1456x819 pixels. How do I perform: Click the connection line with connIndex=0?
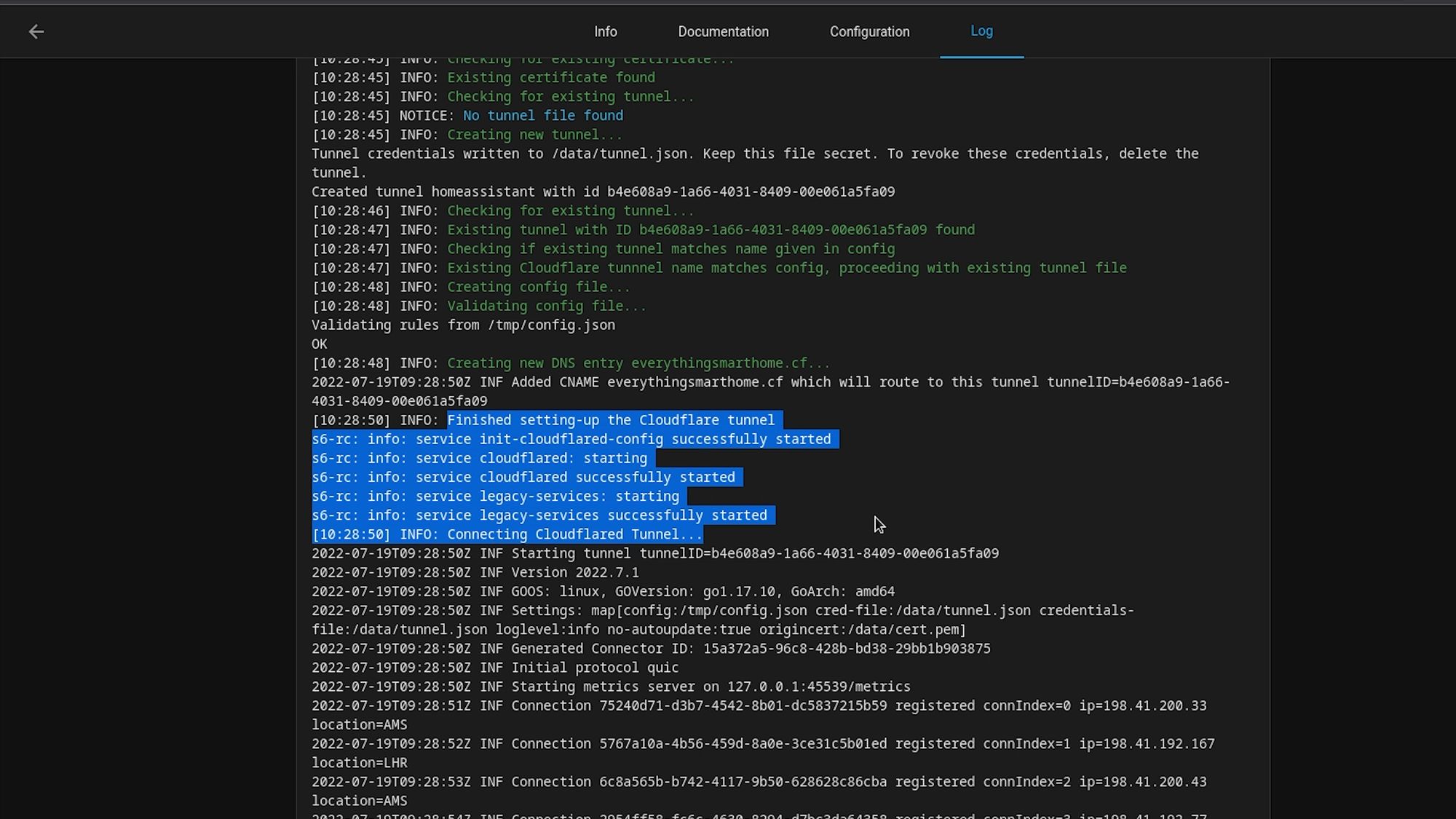click(x=759, y=715)
